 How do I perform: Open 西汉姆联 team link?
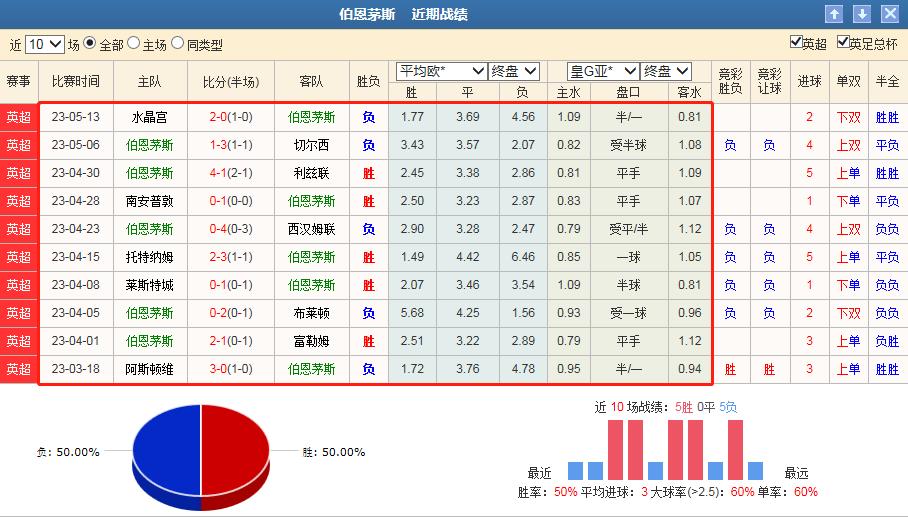click(x=312, y=229)
